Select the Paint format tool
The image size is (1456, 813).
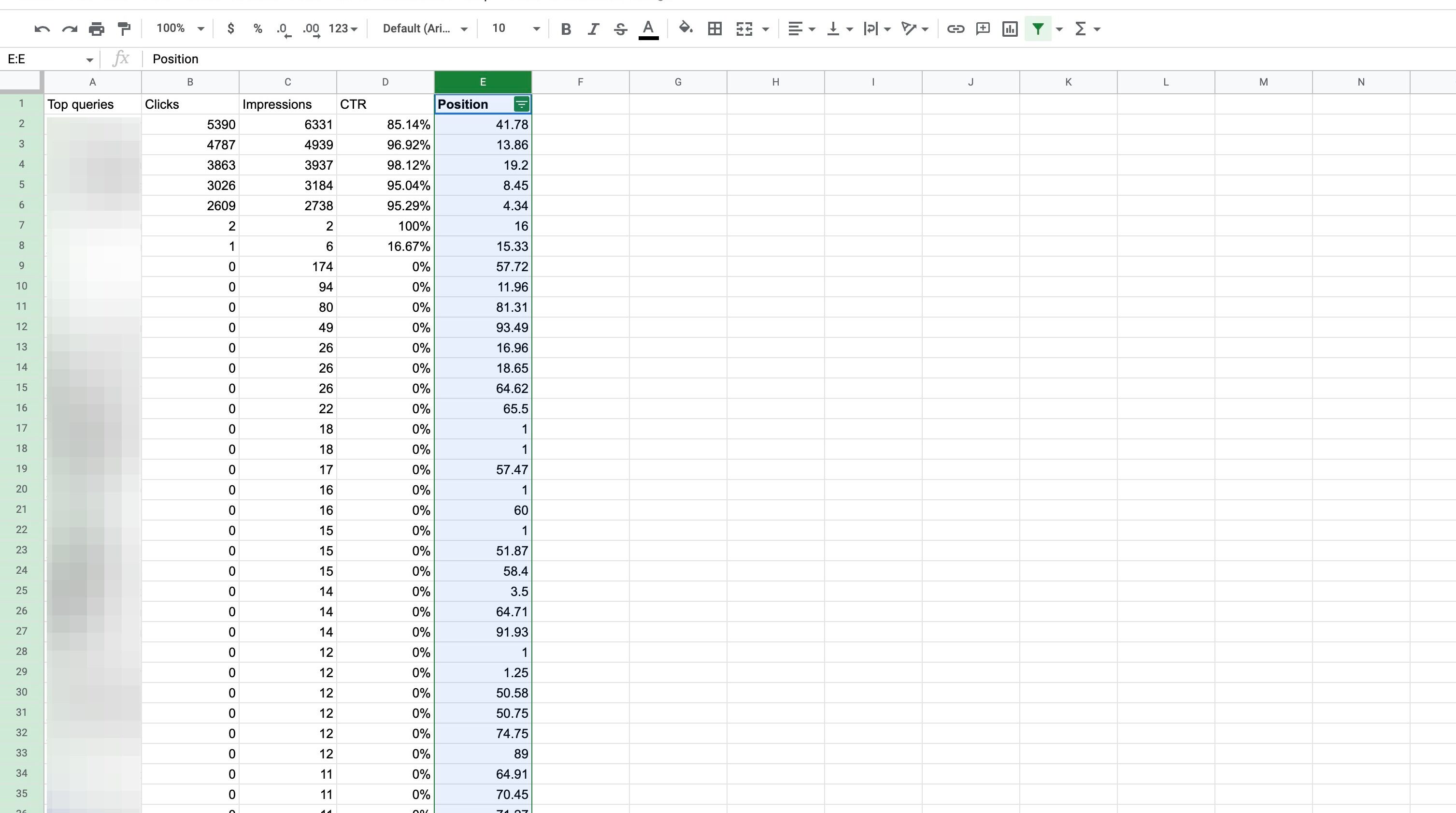124,29
